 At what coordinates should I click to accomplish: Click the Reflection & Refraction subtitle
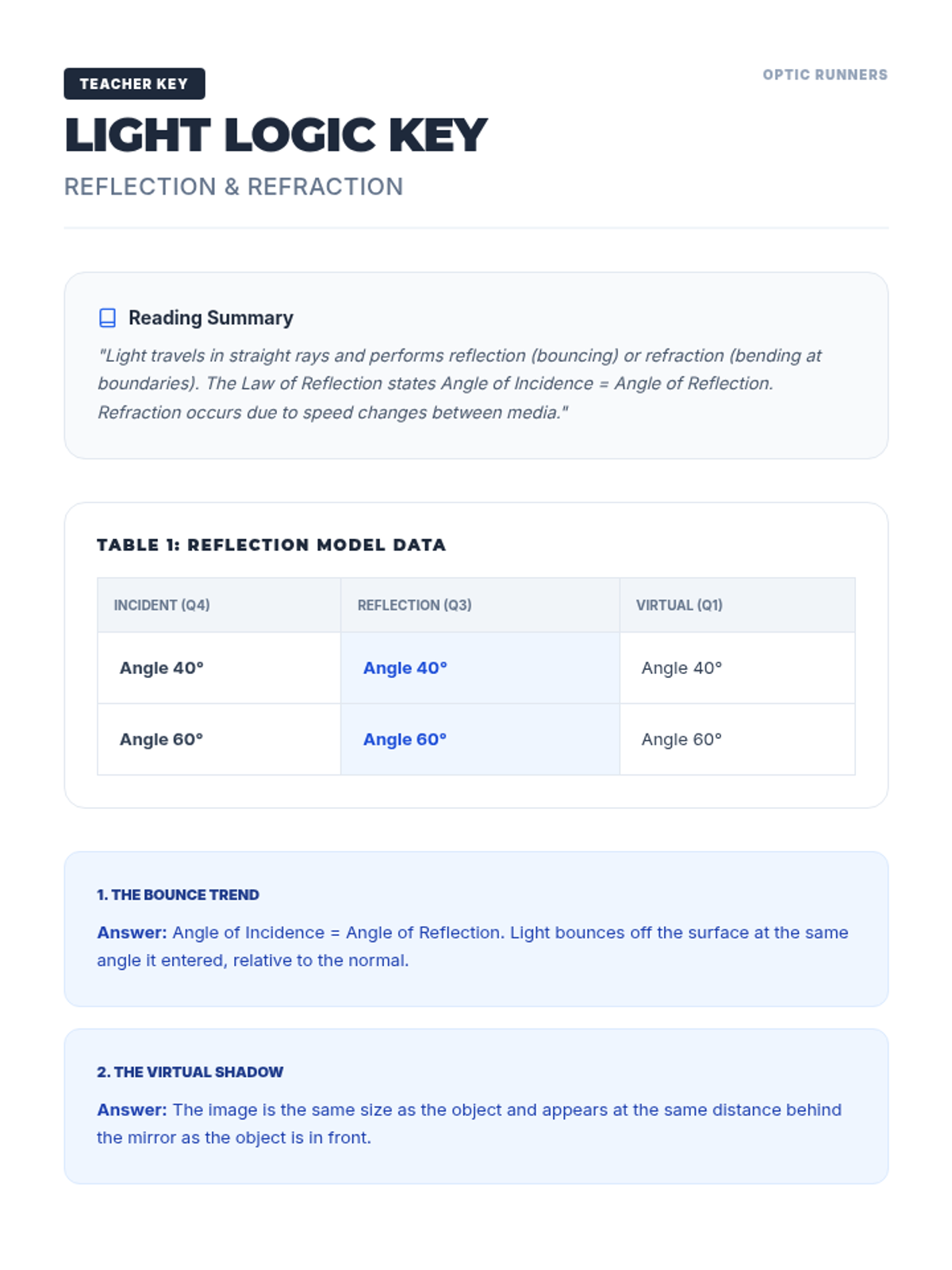233,187
